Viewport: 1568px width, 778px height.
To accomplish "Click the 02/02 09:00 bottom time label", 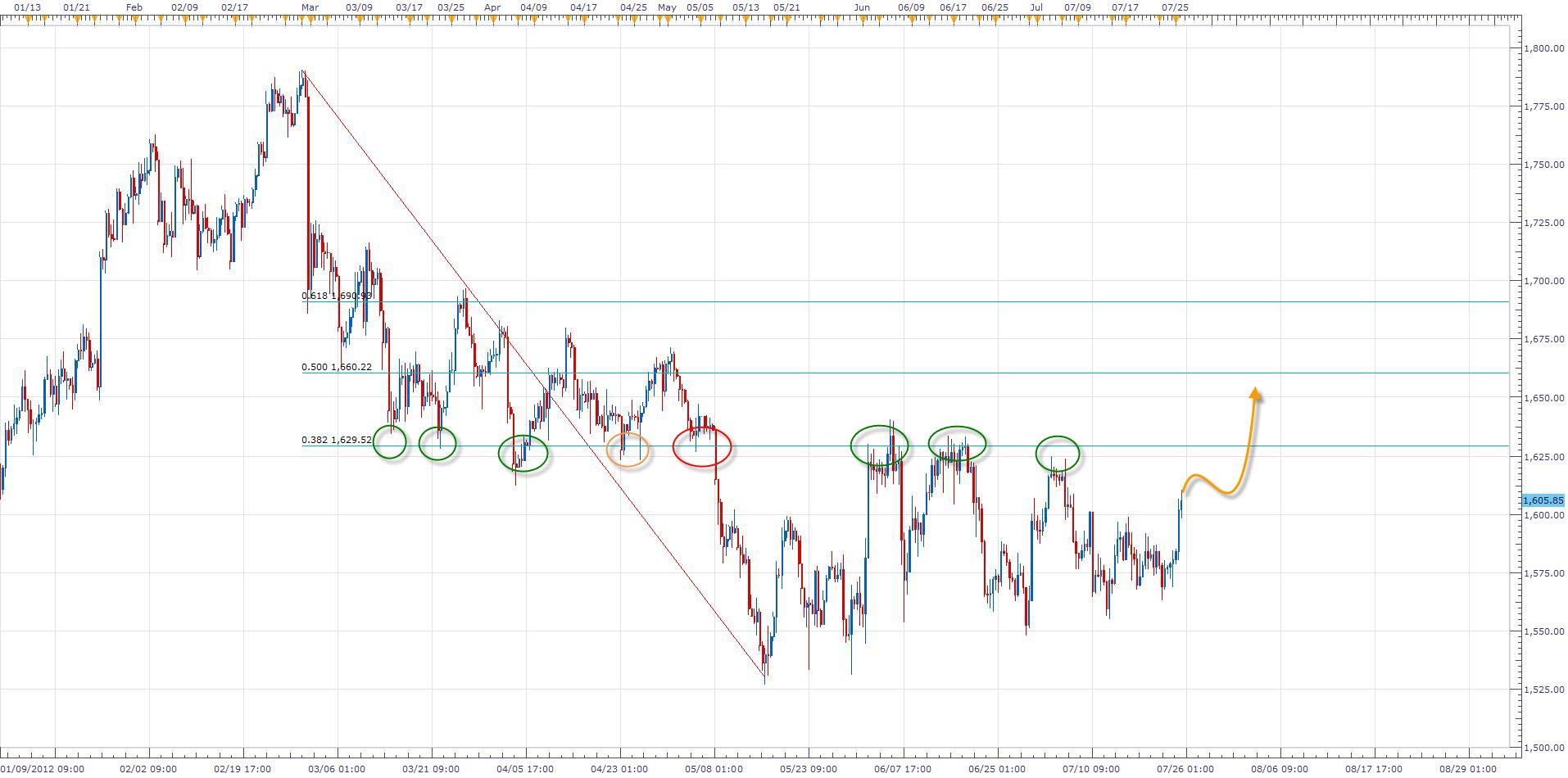I will [x=148, y=769].
